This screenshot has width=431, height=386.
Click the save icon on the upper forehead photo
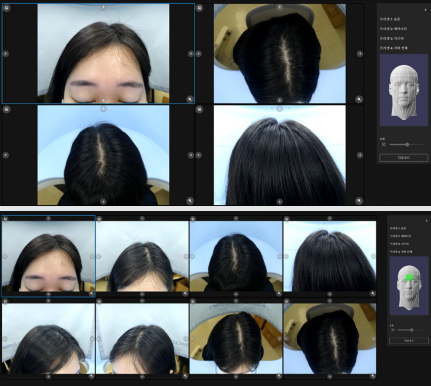point(7,8)
